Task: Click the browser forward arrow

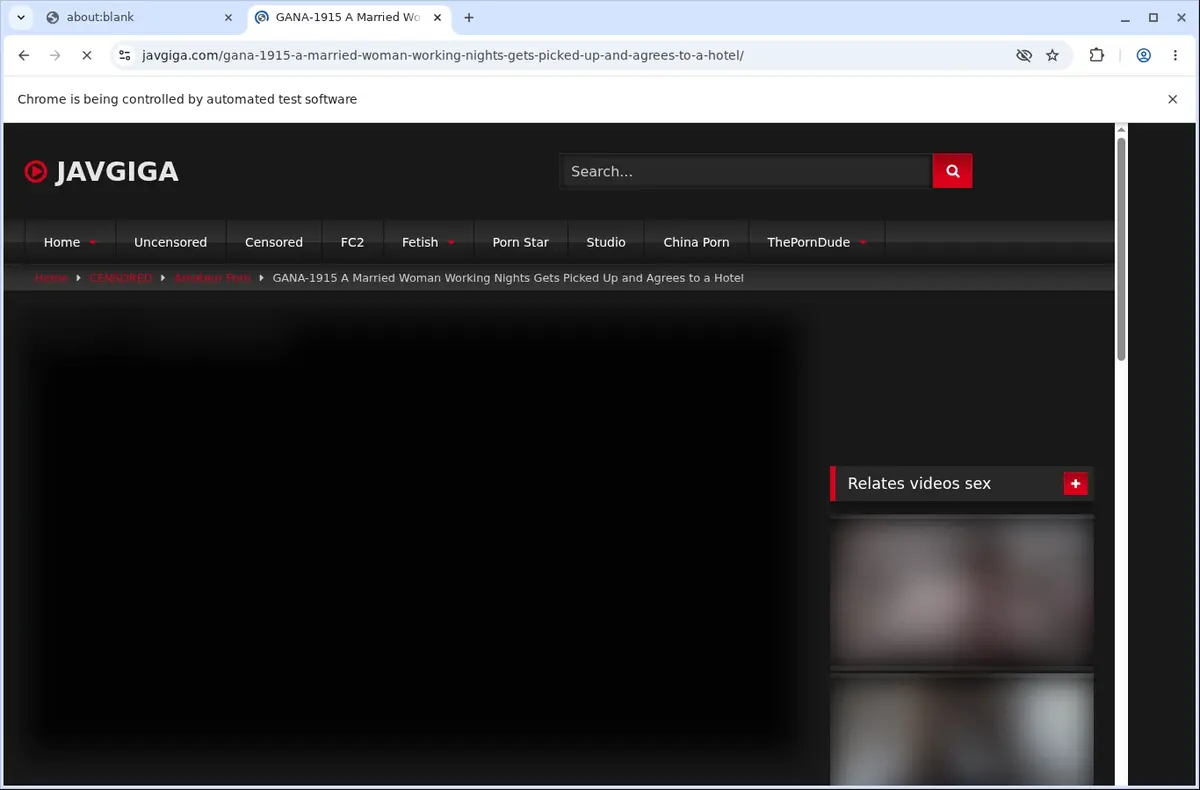Action: click(55, 56)
